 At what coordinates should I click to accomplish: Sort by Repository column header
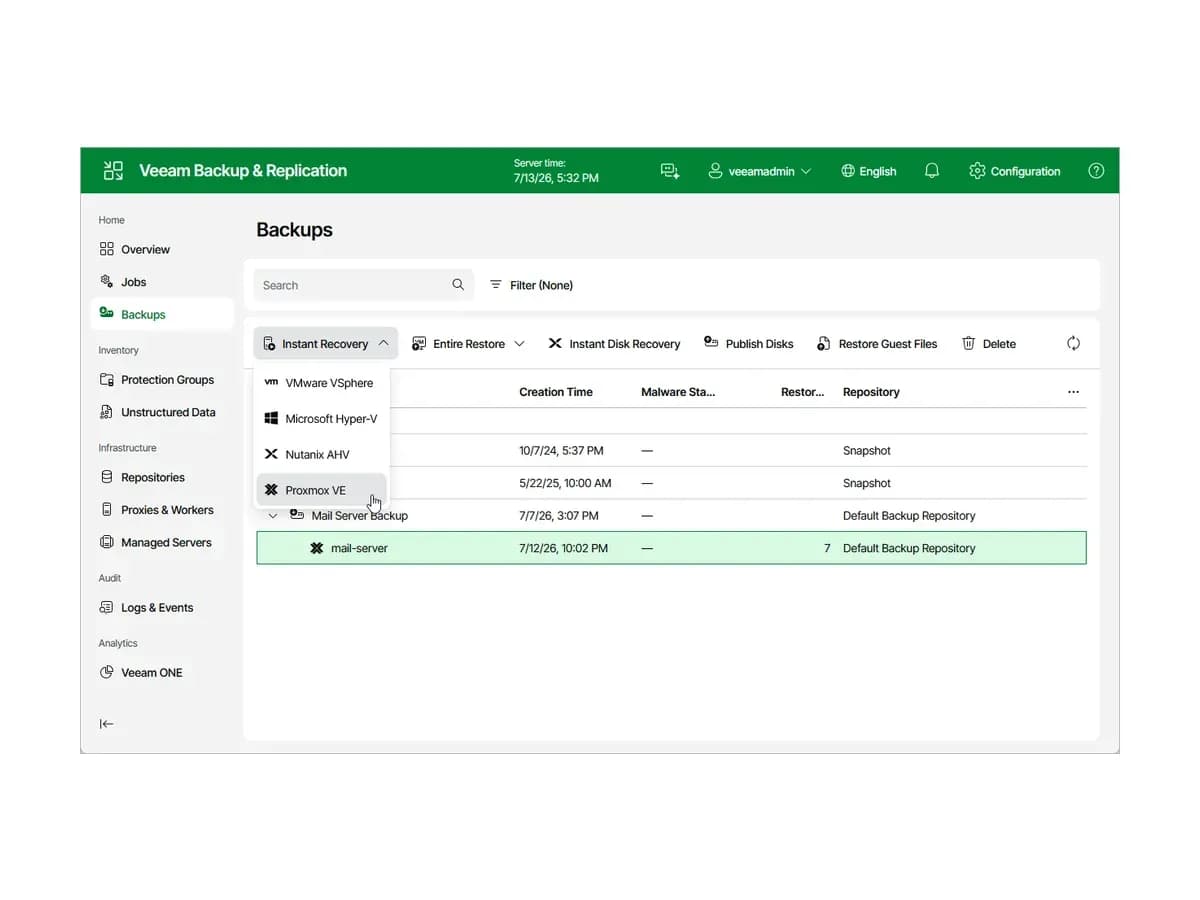(871, 392)
